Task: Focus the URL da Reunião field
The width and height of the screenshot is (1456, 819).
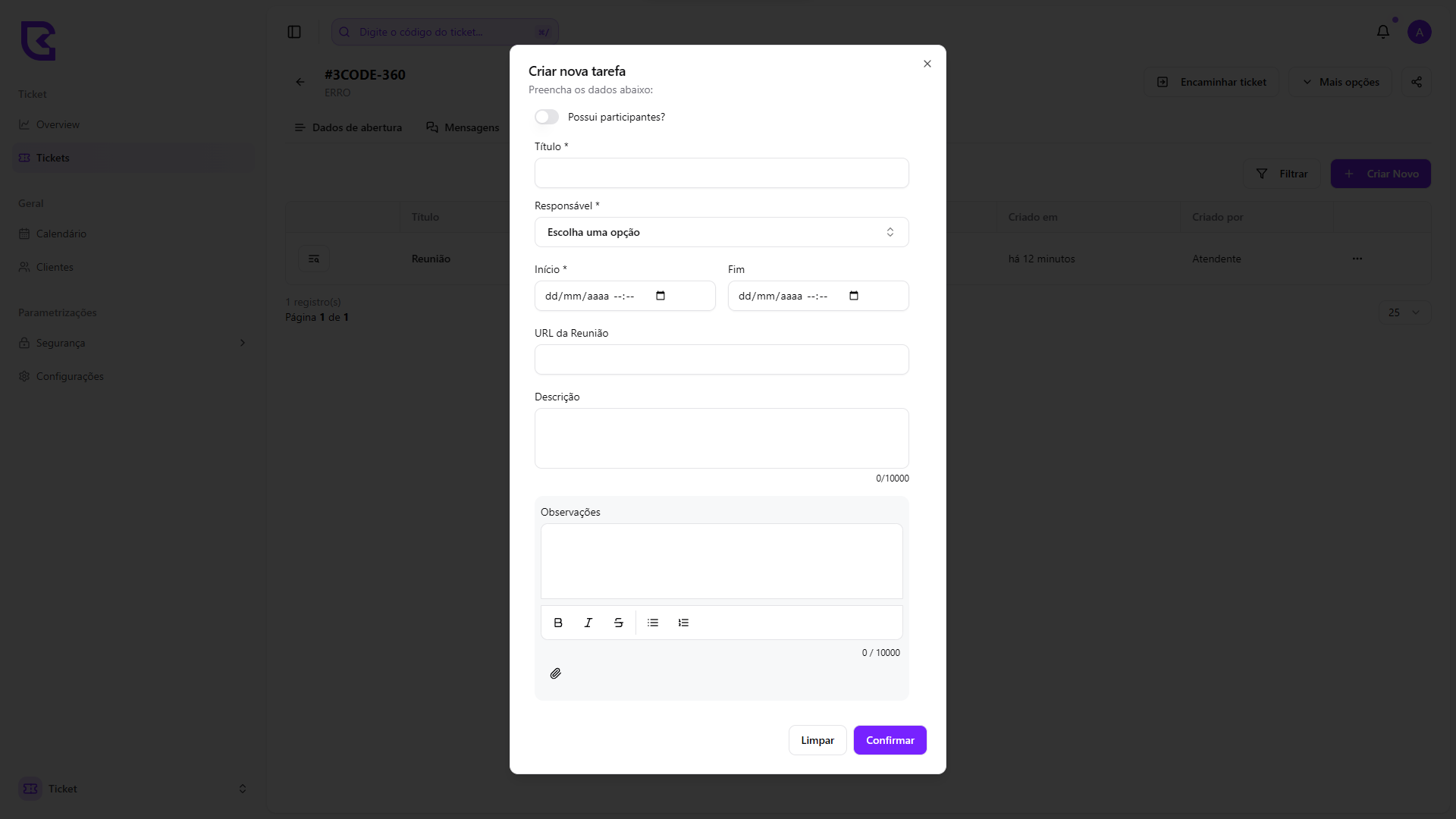Action: coord(721,359)
